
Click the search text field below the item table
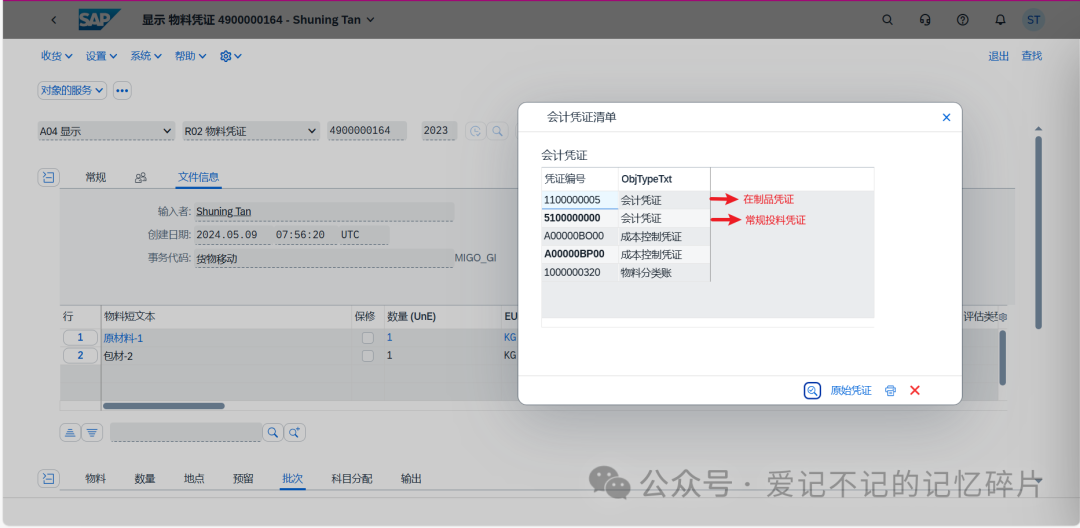[186, 432]
